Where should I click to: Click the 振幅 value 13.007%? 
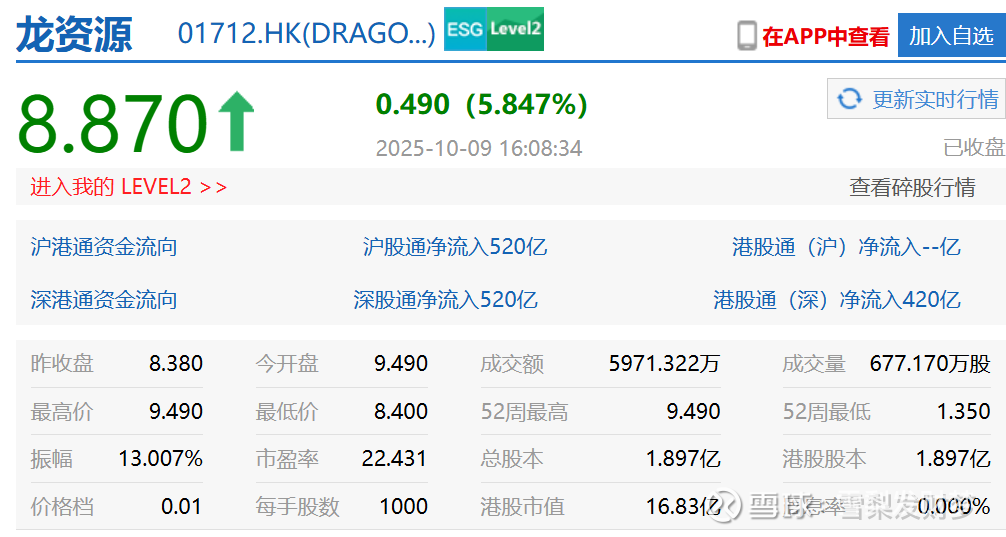(x=160, y=459)
